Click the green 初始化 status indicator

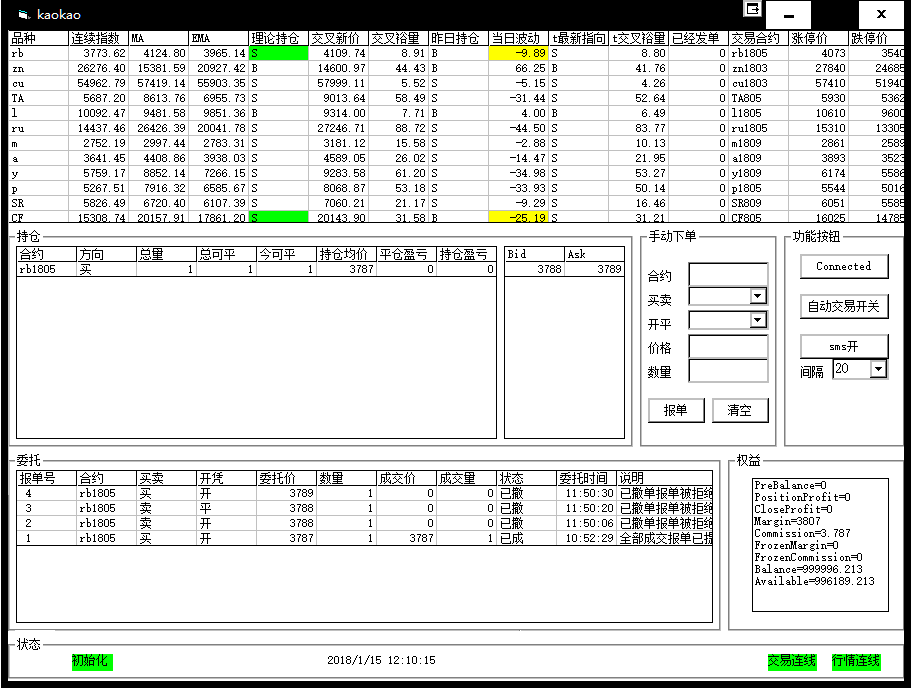pos(91,661)
